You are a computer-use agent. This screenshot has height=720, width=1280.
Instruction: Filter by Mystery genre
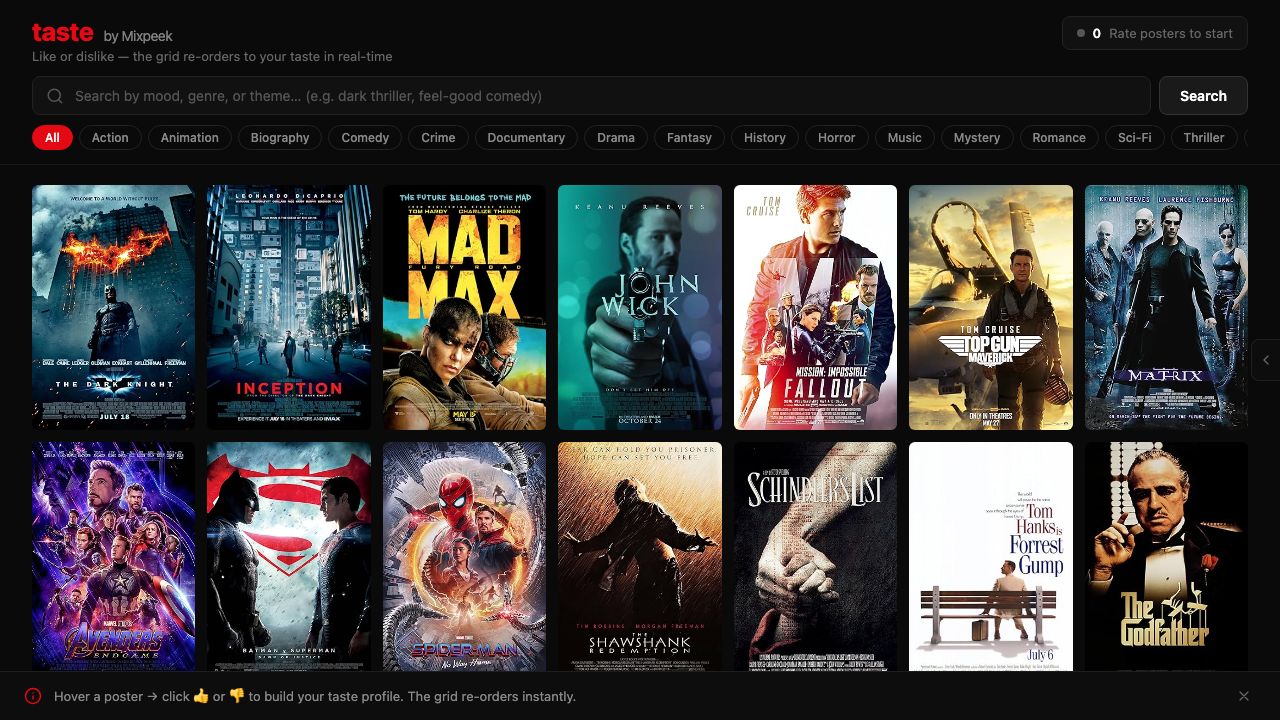[977, 138]
